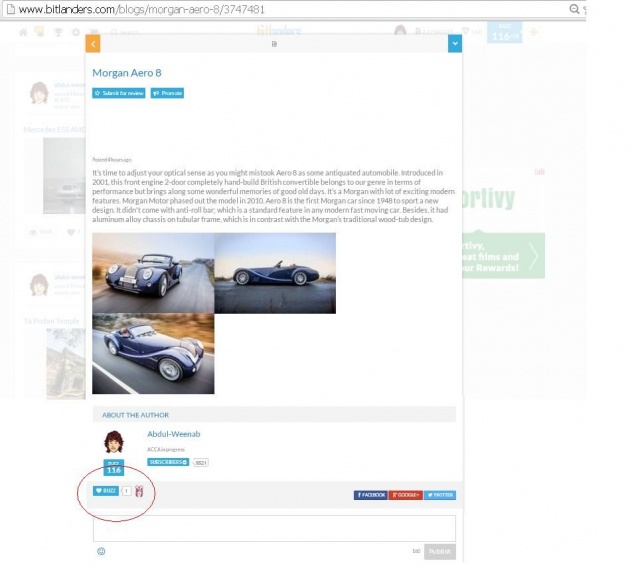Click the document icon in blog header bar
The width and height of the screenshot is (630, 571).
274,44
